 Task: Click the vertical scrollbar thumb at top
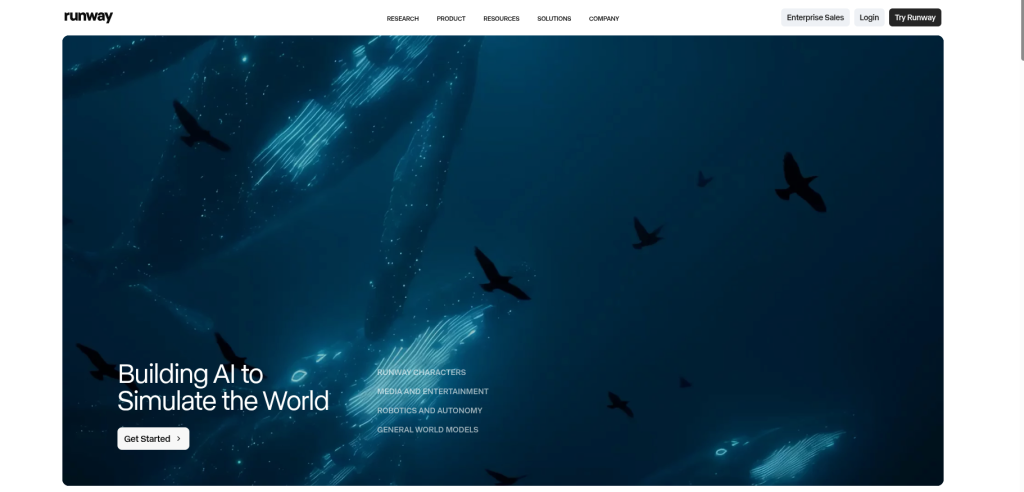[1021, 31]
